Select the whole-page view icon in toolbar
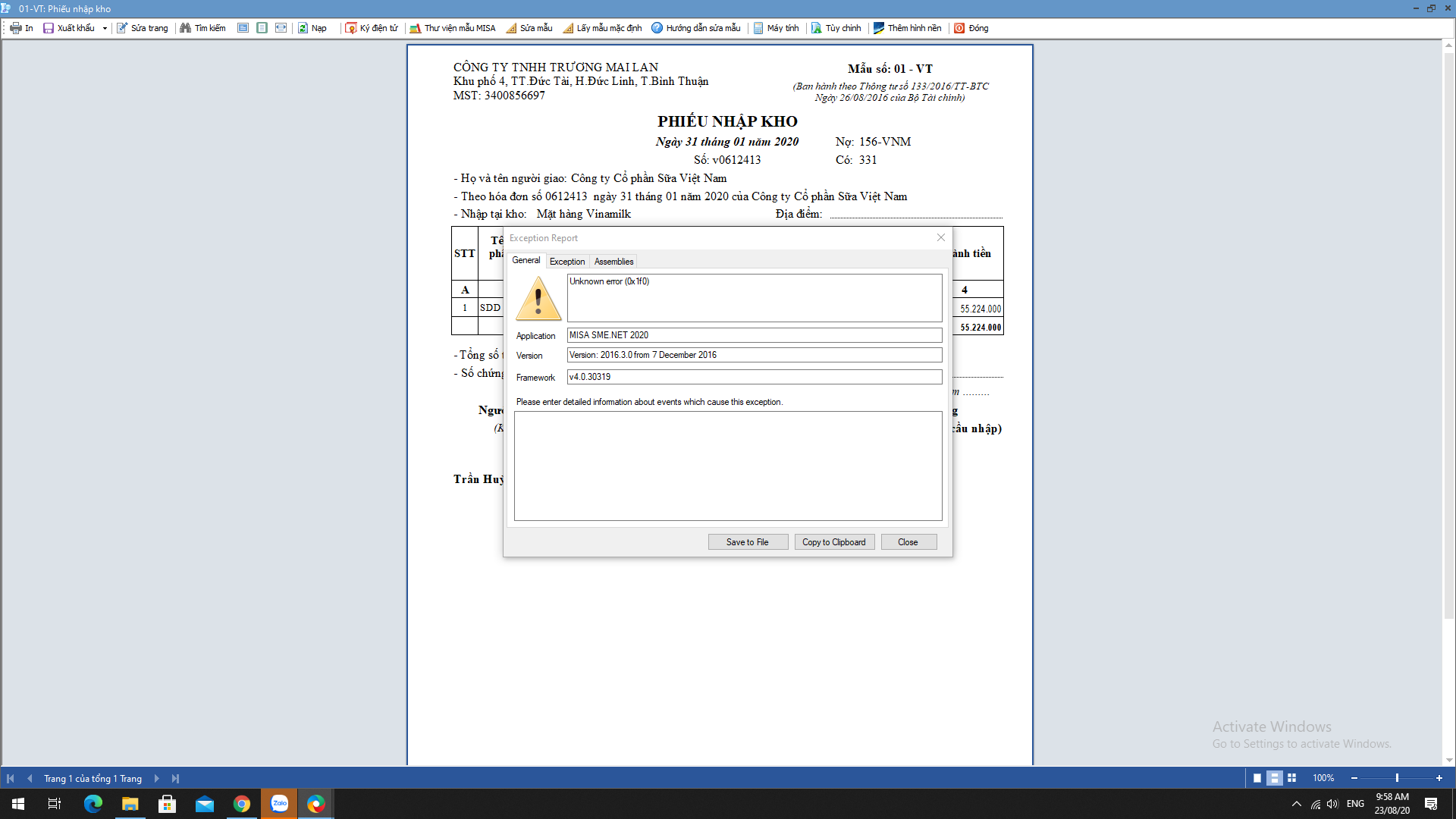This screenshot has width=1456, height=819. pos(262,28)
